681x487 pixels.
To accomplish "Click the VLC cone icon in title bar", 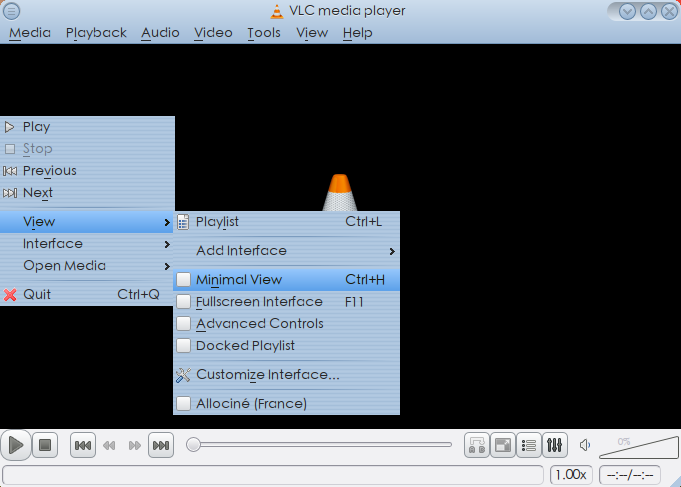I will [x=277, y=11].
